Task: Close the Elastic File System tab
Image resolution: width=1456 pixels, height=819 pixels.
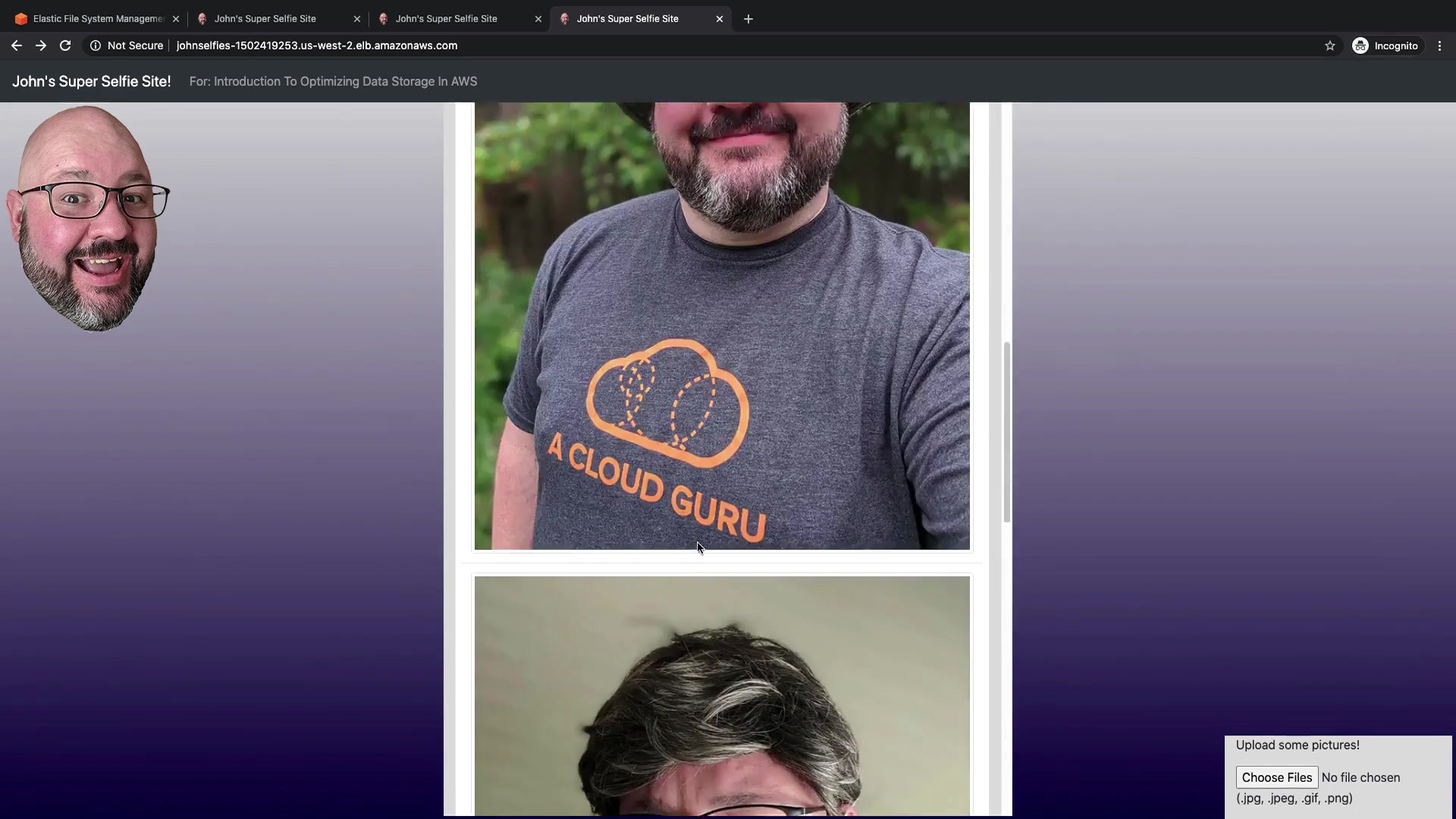Action: coord(176,19)
